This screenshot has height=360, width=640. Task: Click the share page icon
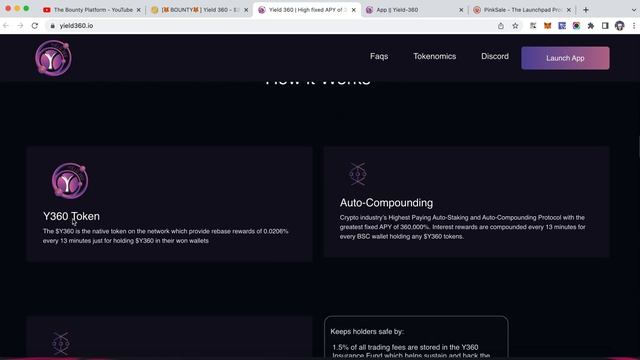pyautogui.click(x=501, y=26)
